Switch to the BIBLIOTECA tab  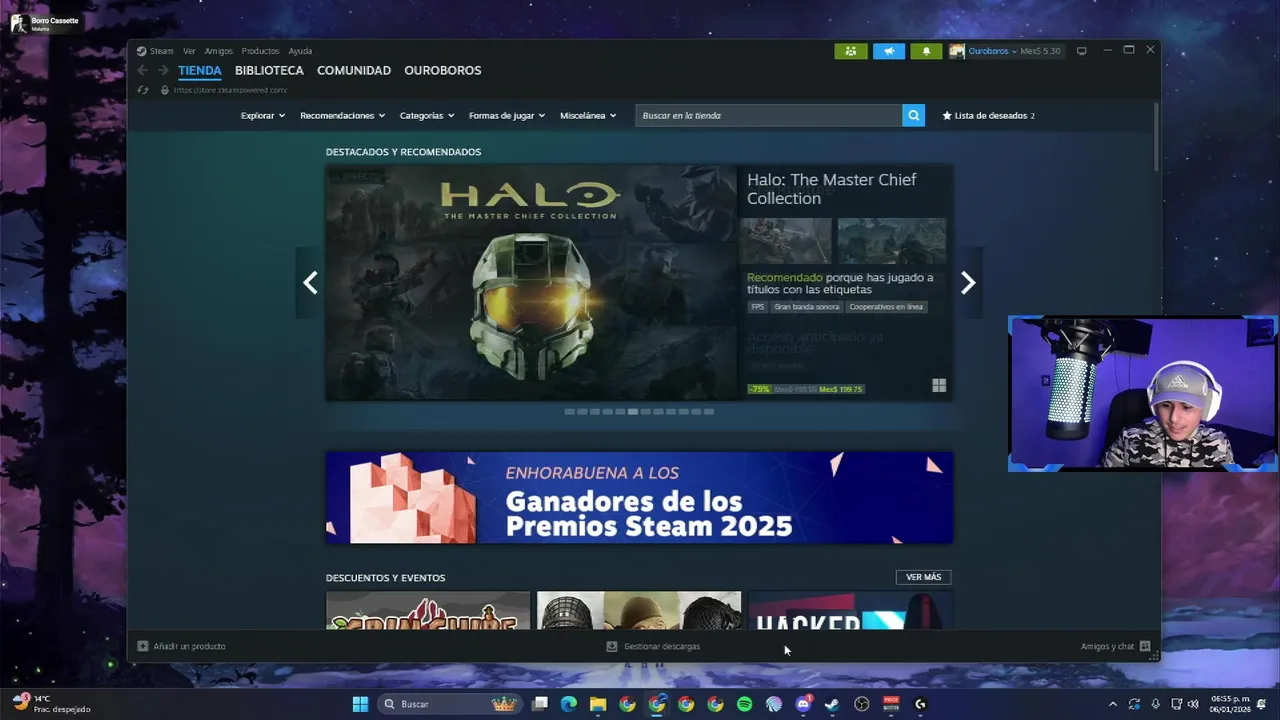click(x=269, y=70)
